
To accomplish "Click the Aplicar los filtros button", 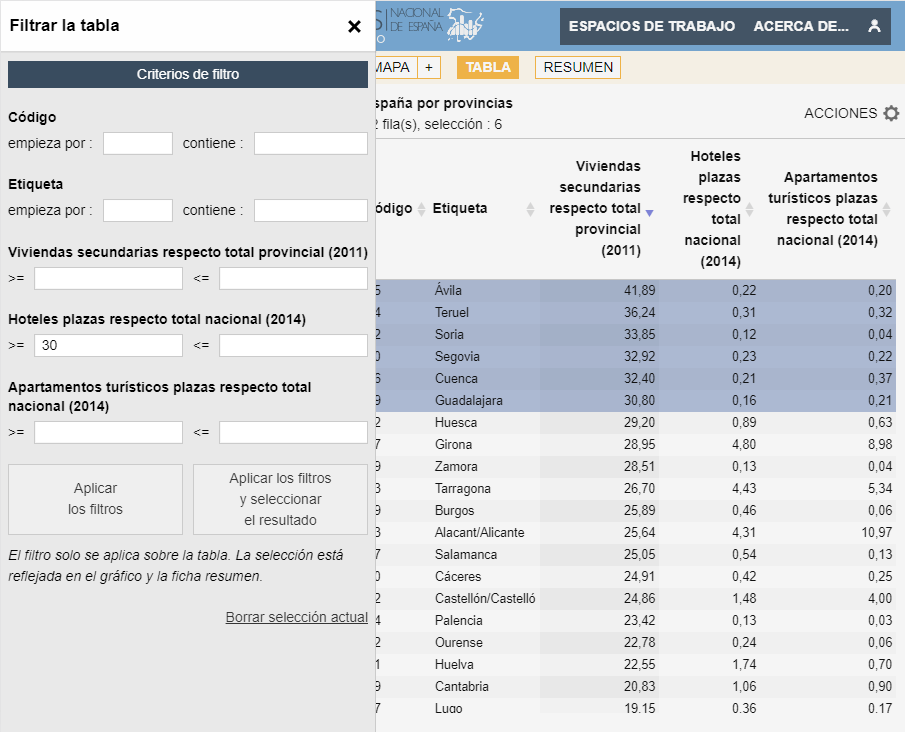I will click(x=95, y=499).
